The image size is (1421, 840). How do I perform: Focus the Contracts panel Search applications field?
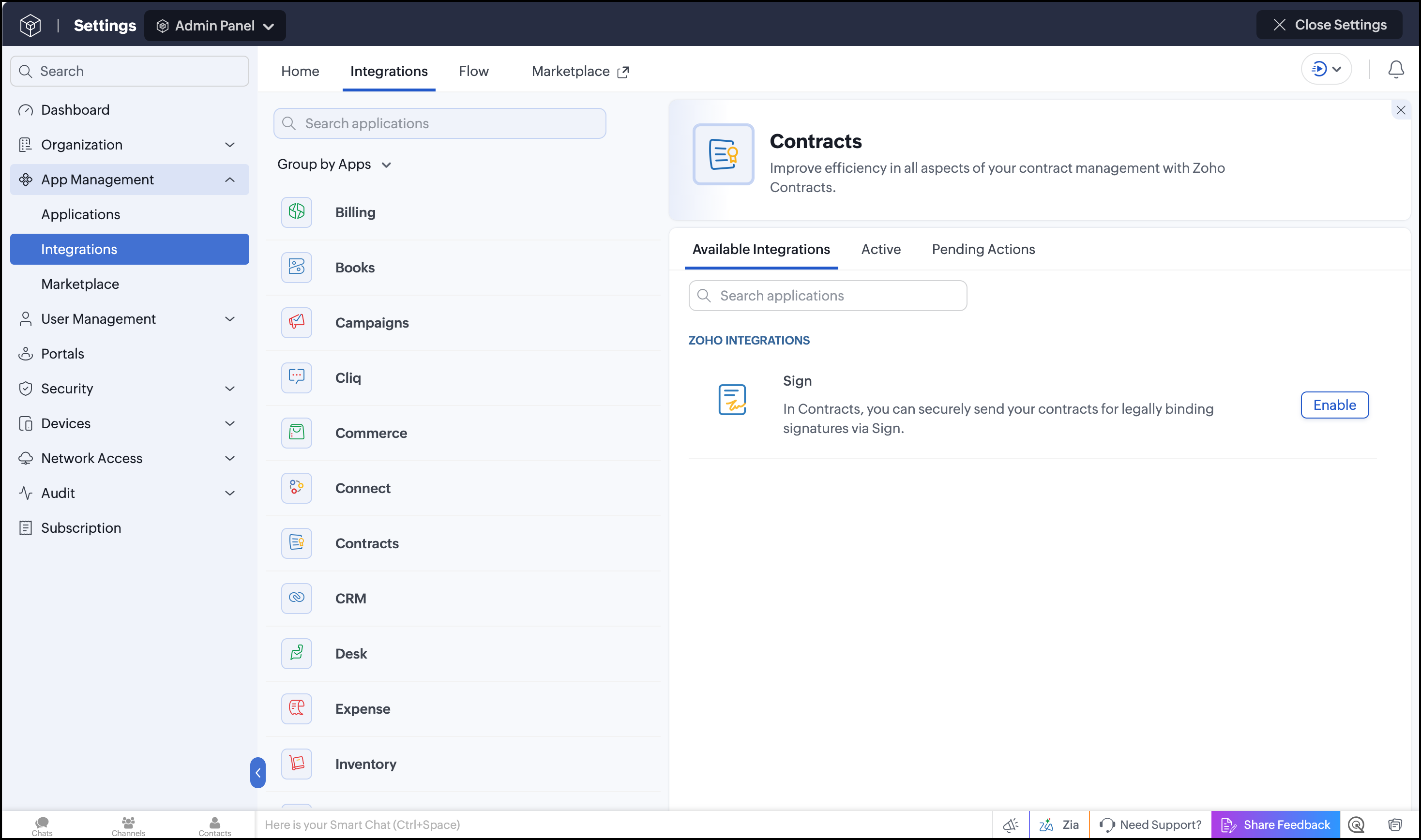[x=827, y=296]
